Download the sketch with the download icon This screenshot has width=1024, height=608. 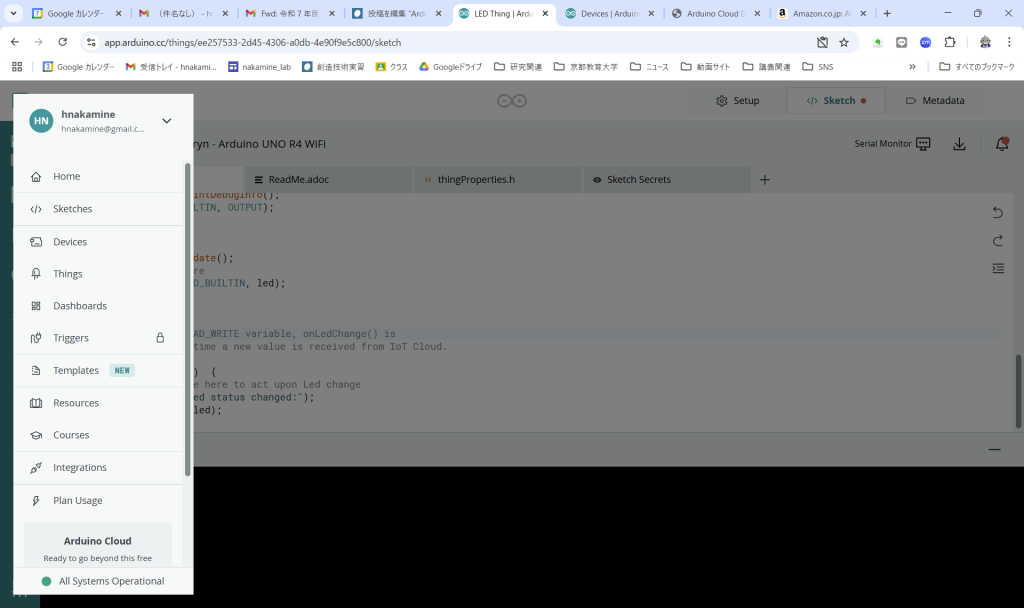tap(959, 144)
